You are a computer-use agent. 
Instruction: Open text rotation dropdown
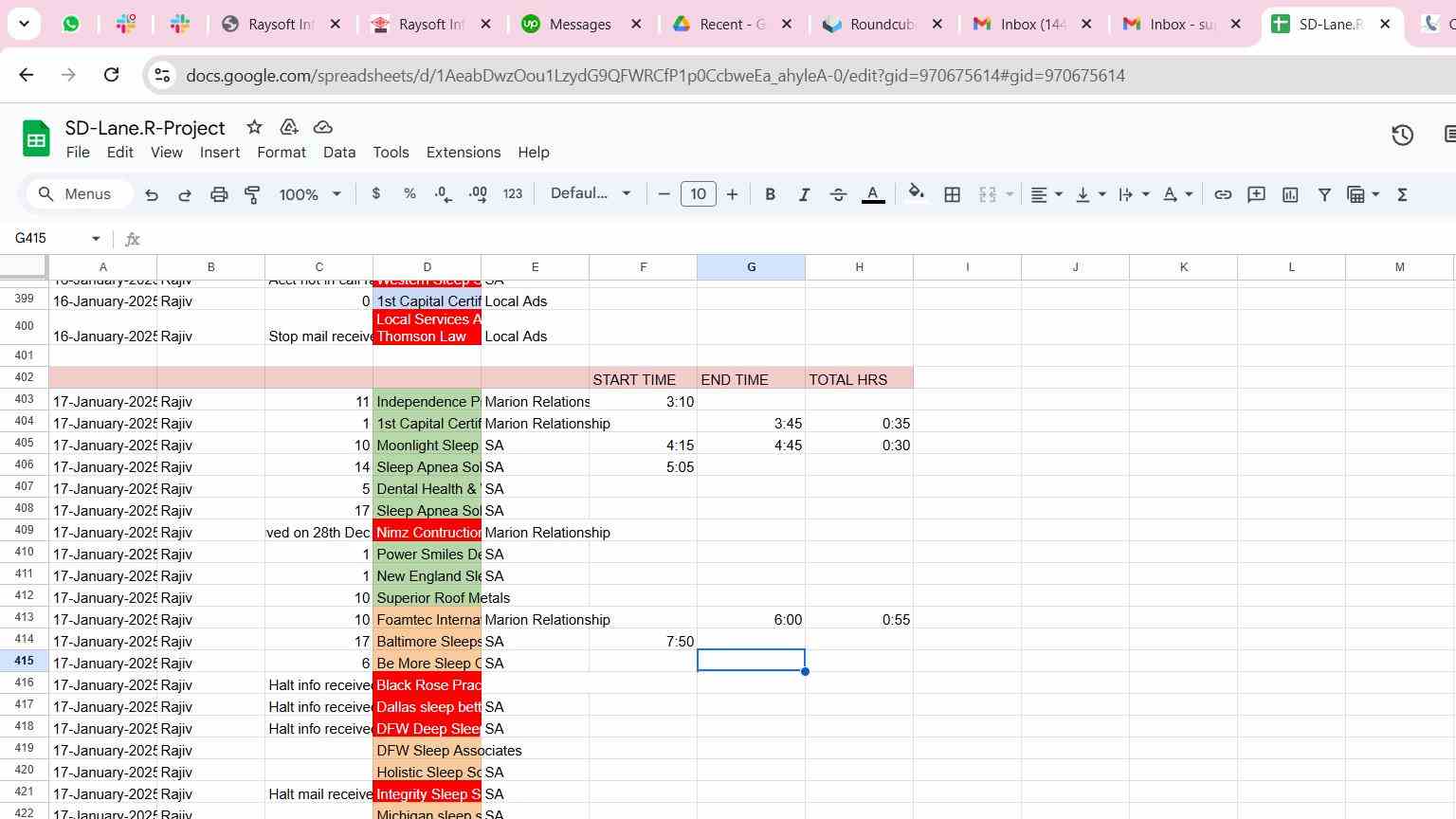1178,194
